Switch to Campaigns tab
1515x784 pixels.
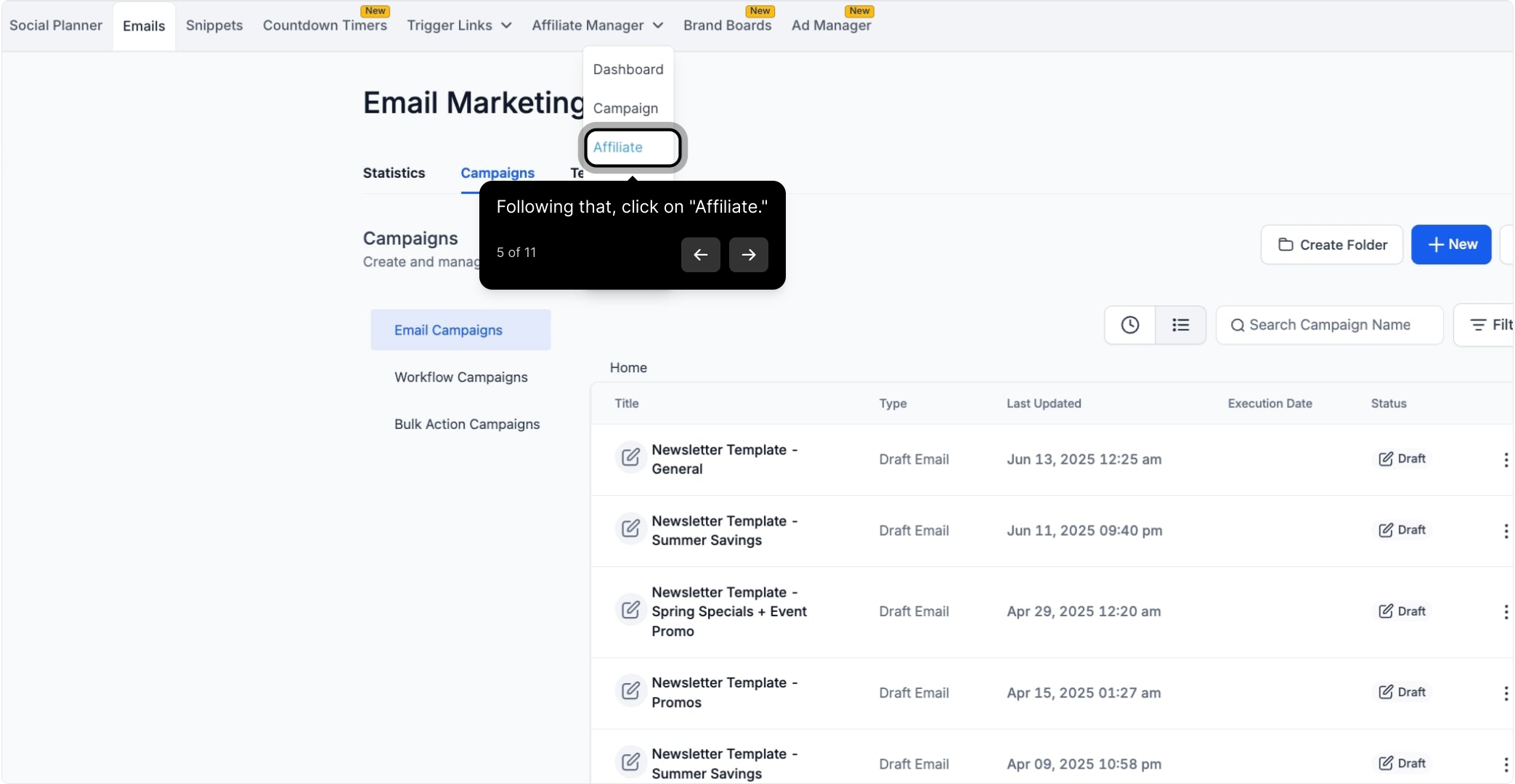pos(497,173)
